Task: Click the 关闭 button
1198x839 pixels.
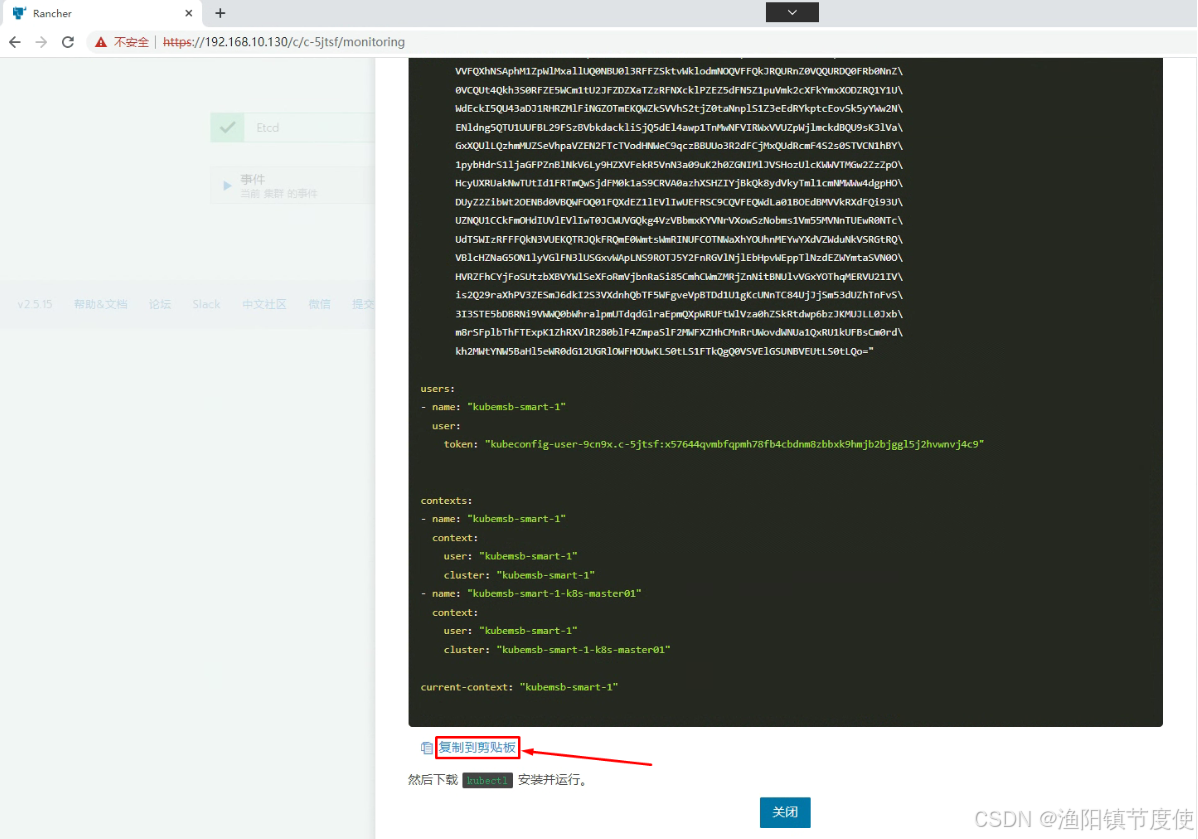Action: tap(785, 812)
